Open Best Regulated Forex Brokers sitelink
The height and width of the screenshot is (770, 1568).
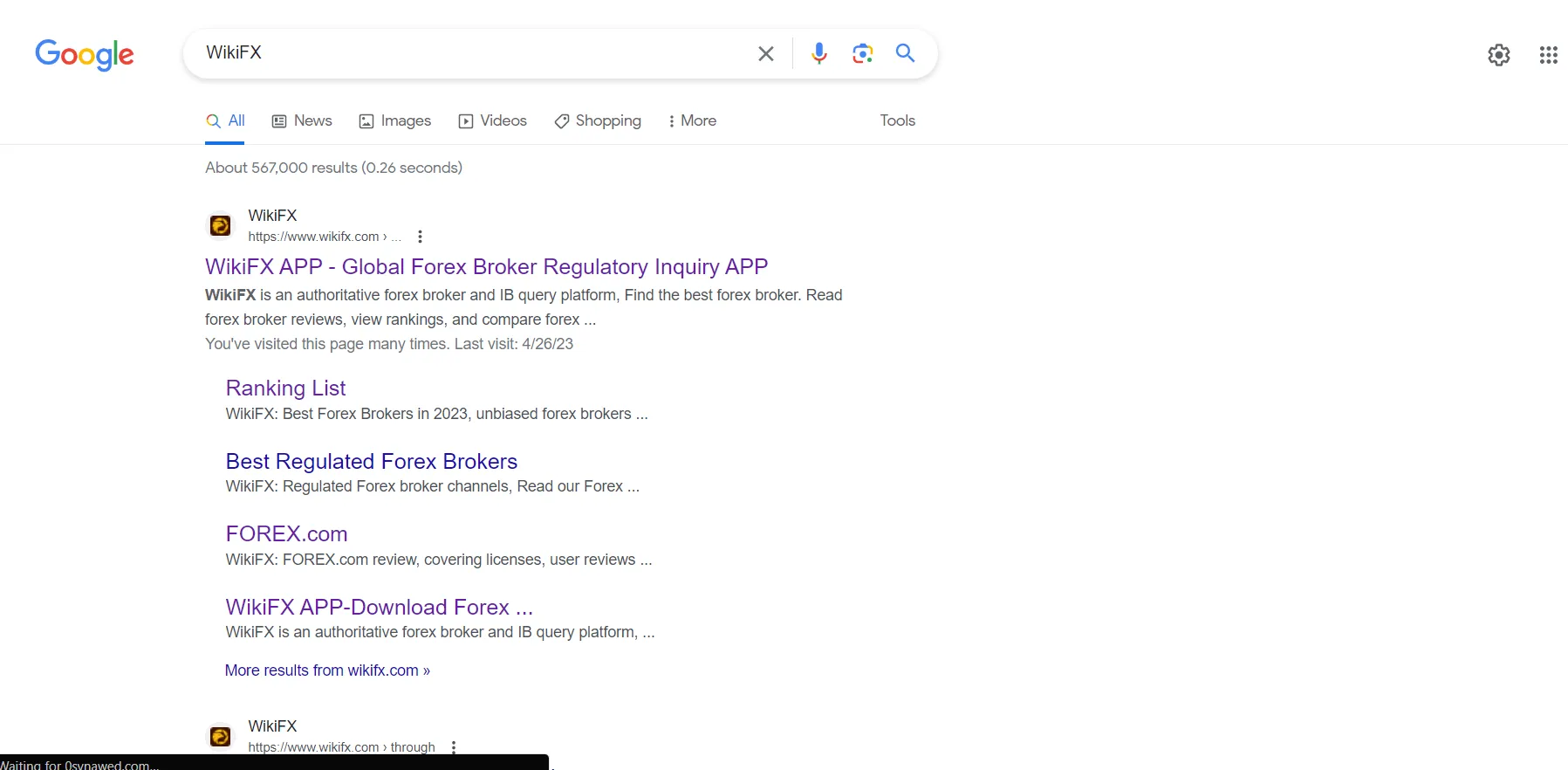click(371, 461)
